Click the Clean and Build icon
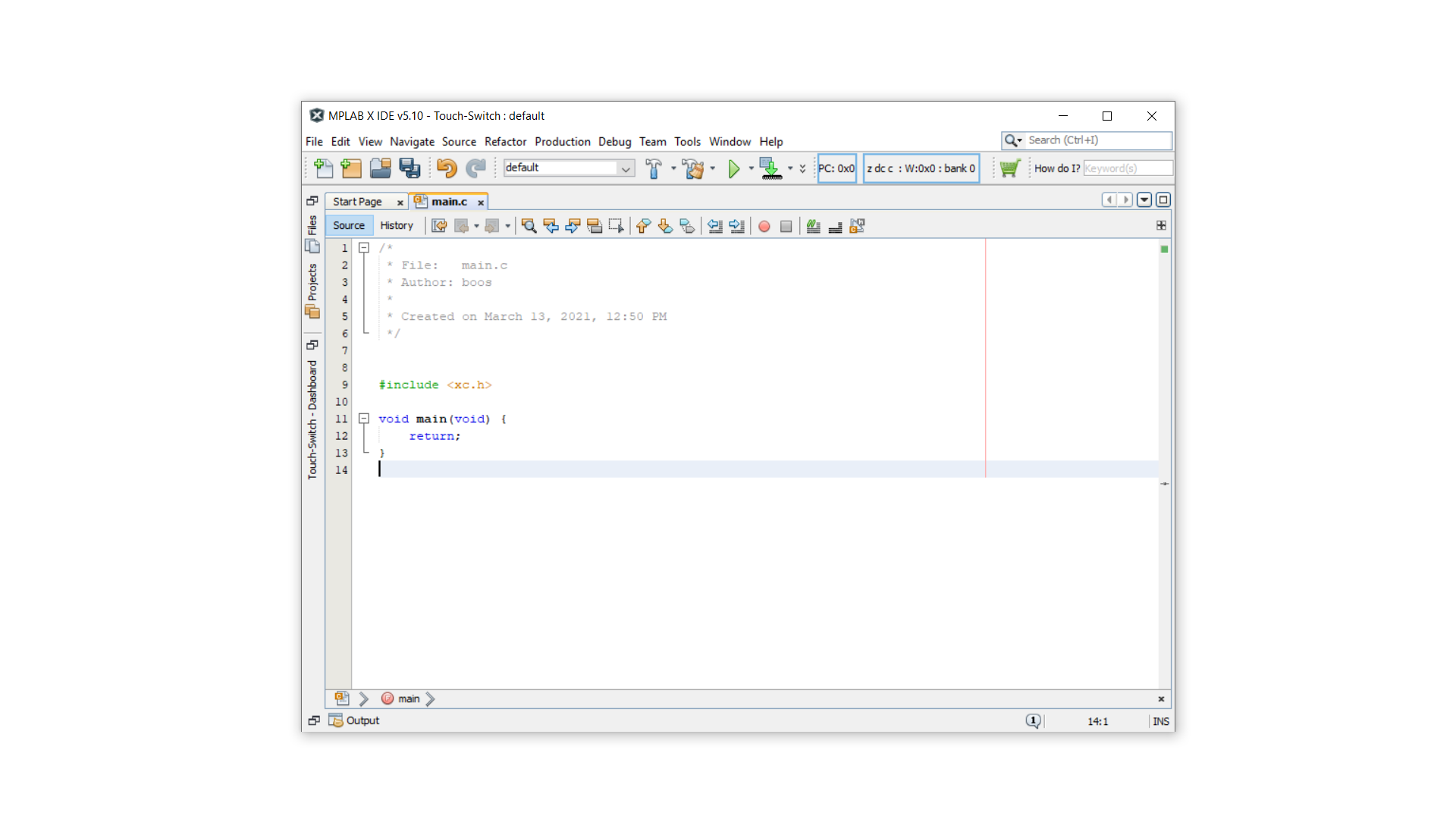Image resolution: width=1456 pixels, height=819 pixels. [x=692, y=168]
